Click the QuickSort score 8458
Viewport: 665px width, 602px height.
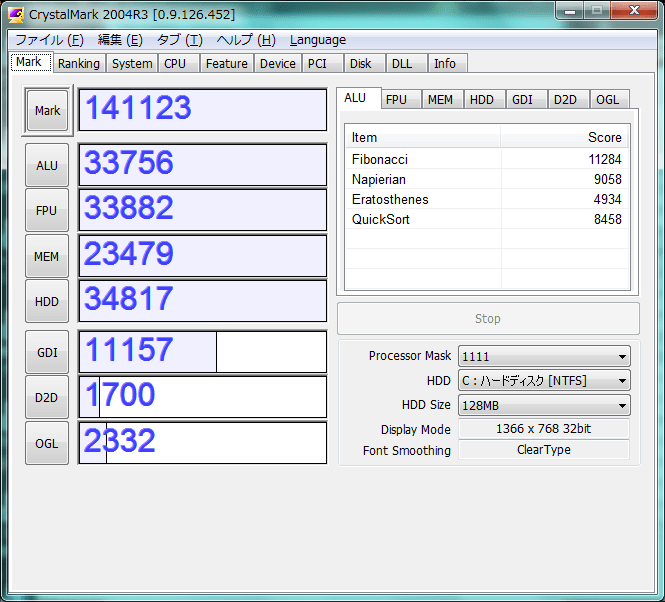(x=608, y=219)
